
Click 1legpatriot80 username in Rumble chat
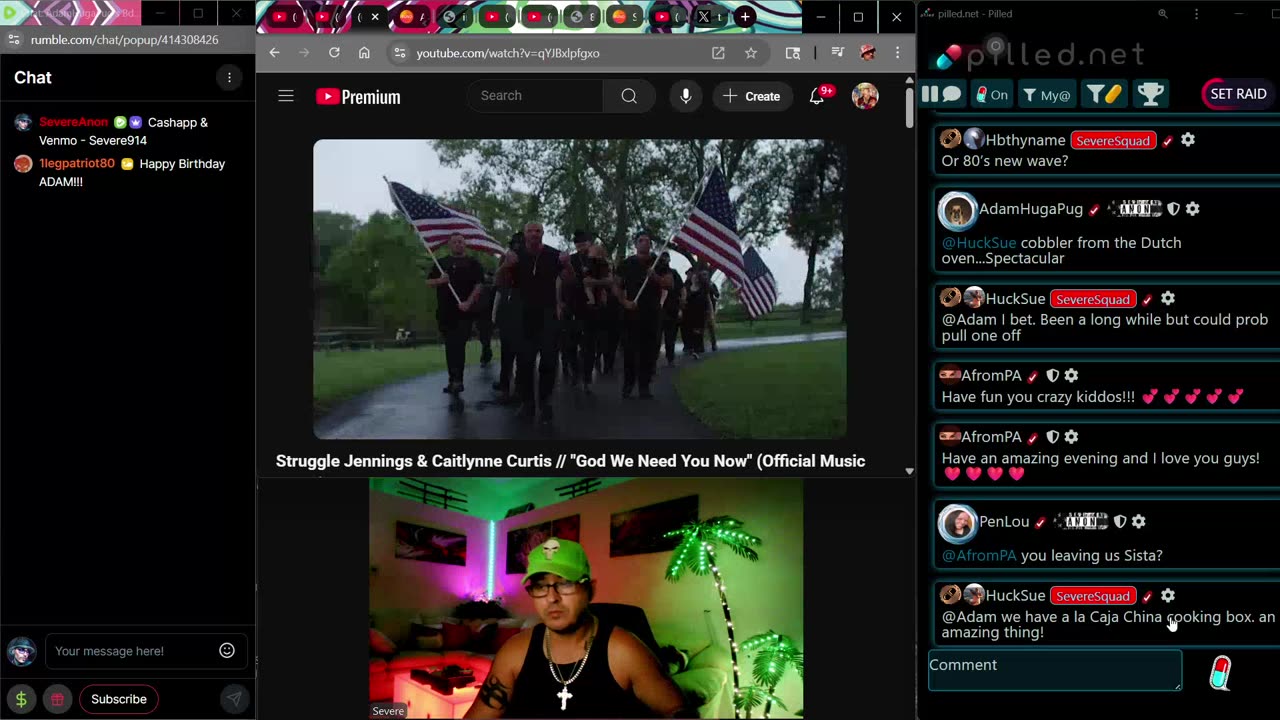coord(77,163)
